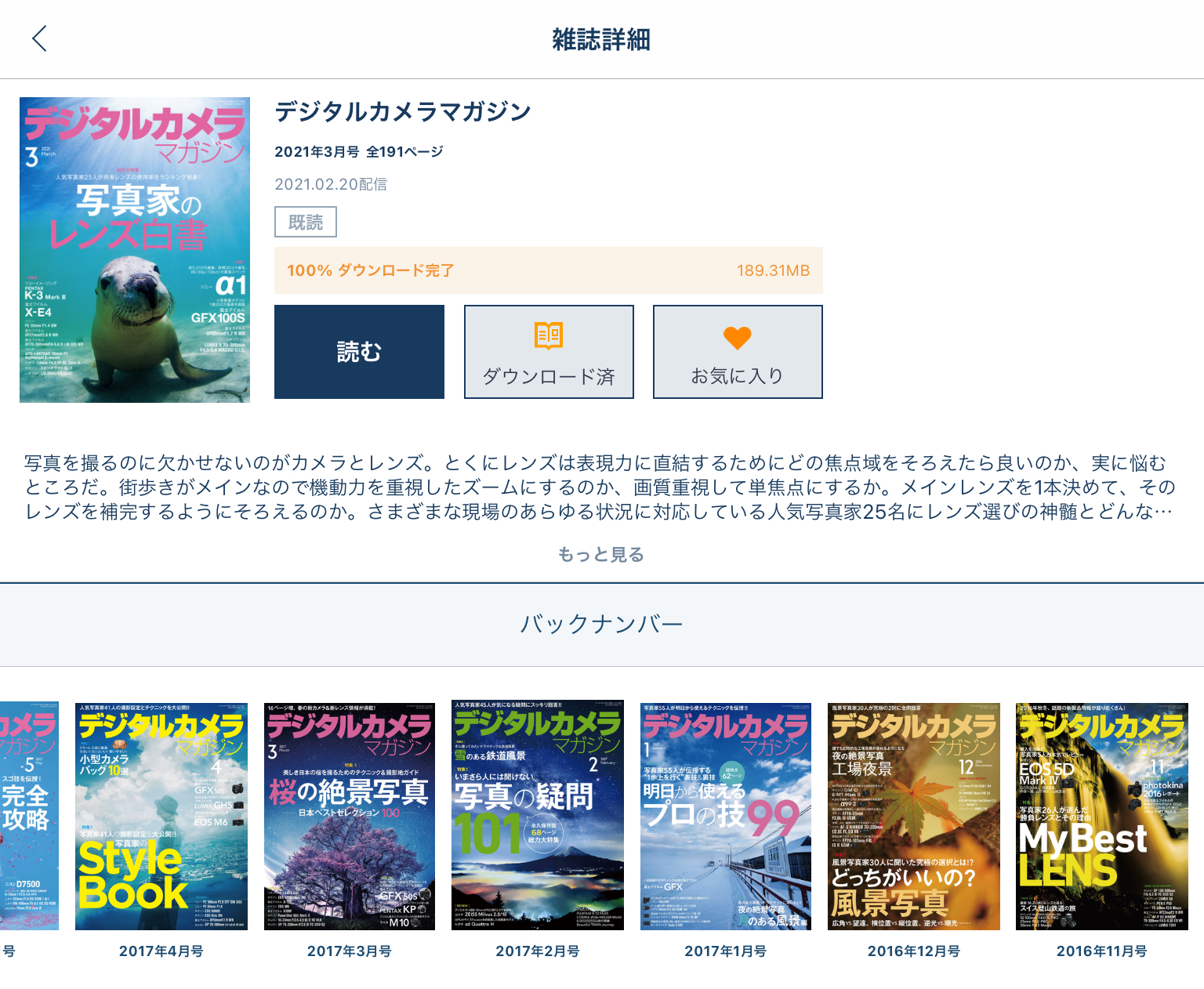Image resolution: width=1204 pixels, height=989 pixels.
Task: Click the デジタルカメラマガジン title text
Action: click(403, 112)
